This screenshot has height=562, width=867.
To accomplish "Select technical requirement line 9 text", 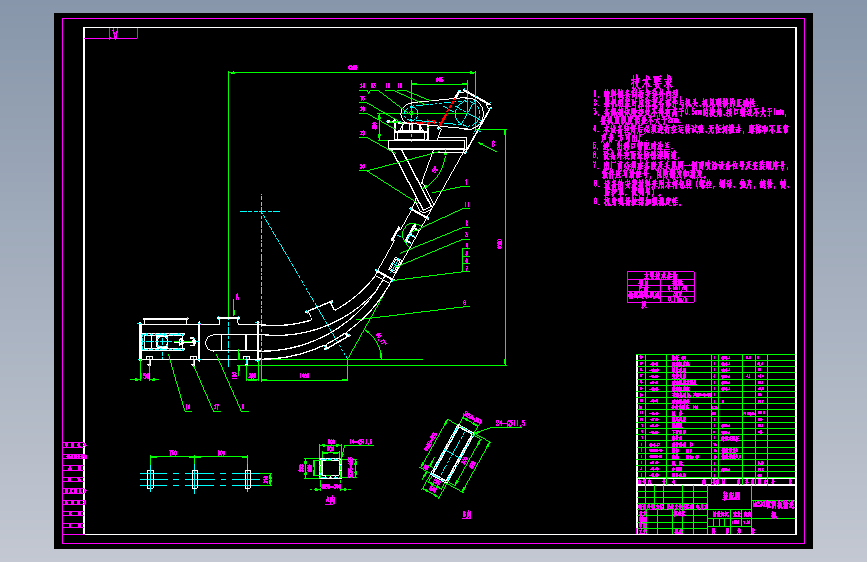I will click(x=638, y=202).
